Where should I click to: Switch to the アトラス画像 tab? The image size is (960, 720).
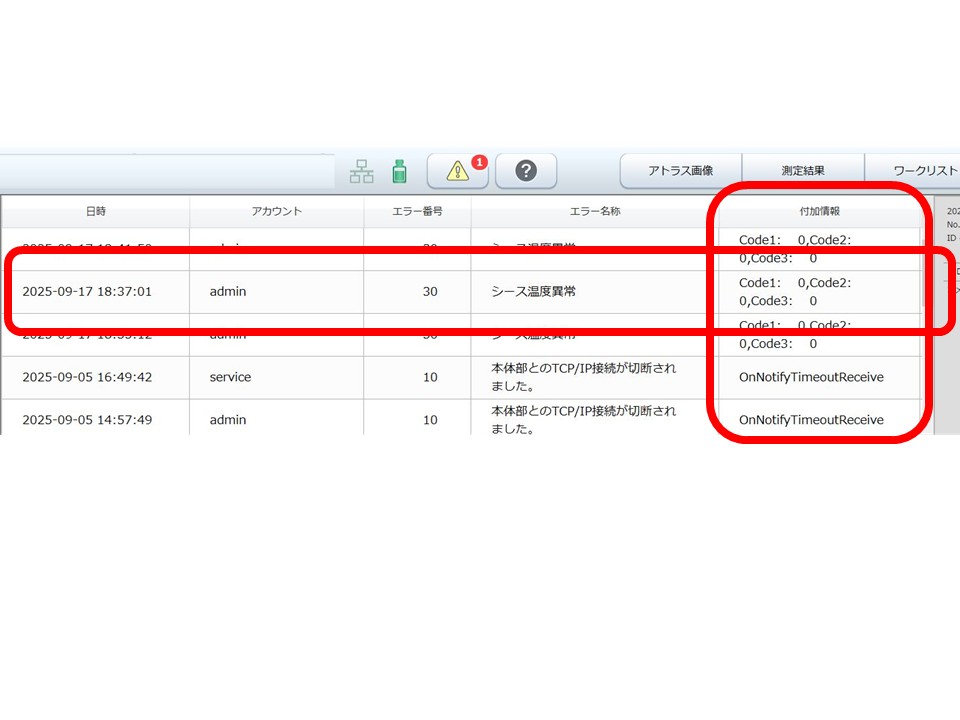[680, 171]
